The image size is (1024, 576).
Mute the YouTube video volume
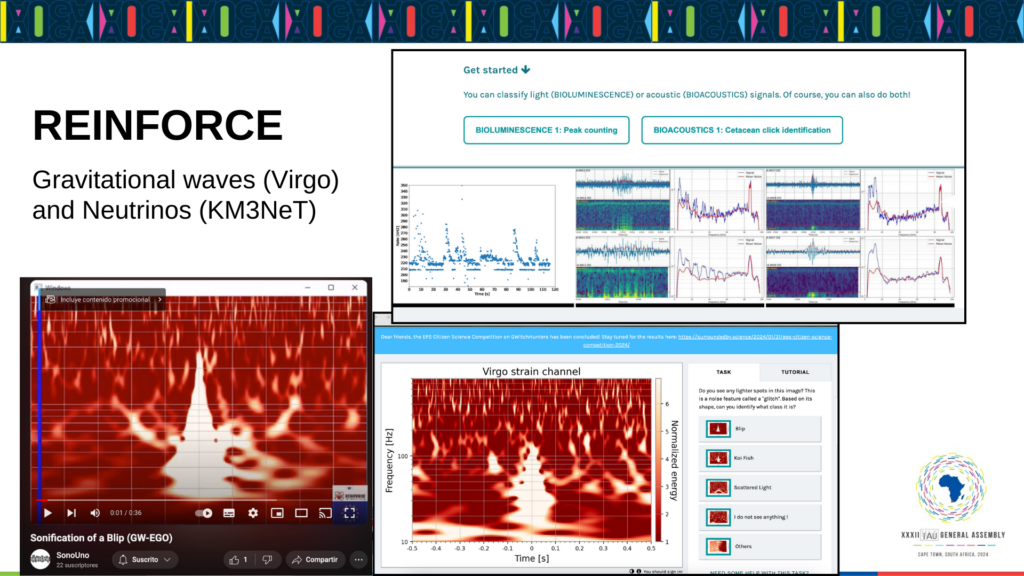coord(95,513)
